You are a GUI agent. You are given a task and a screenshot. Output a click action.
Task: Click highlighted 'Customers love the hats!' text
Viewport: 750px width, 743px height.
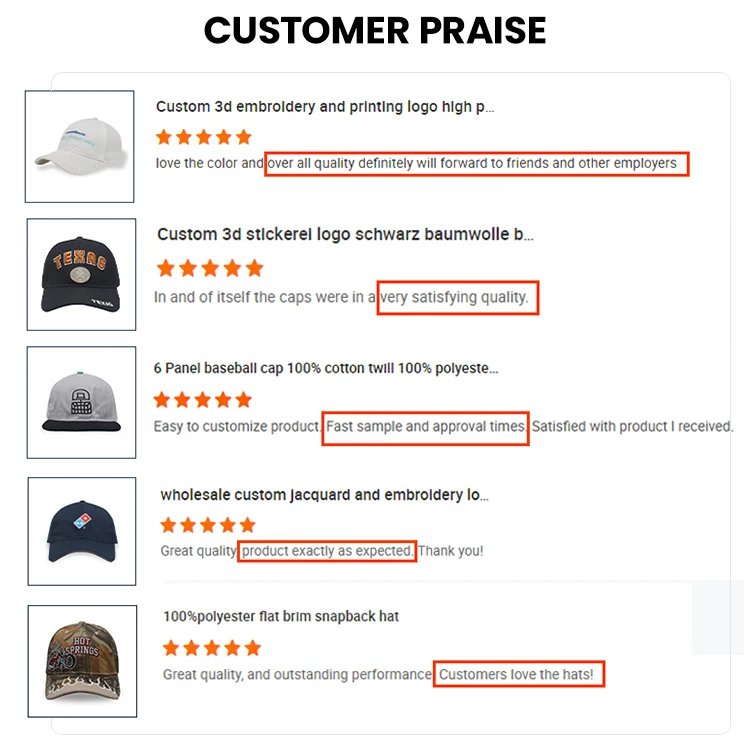pyautogui.click(x=519, y=675)
